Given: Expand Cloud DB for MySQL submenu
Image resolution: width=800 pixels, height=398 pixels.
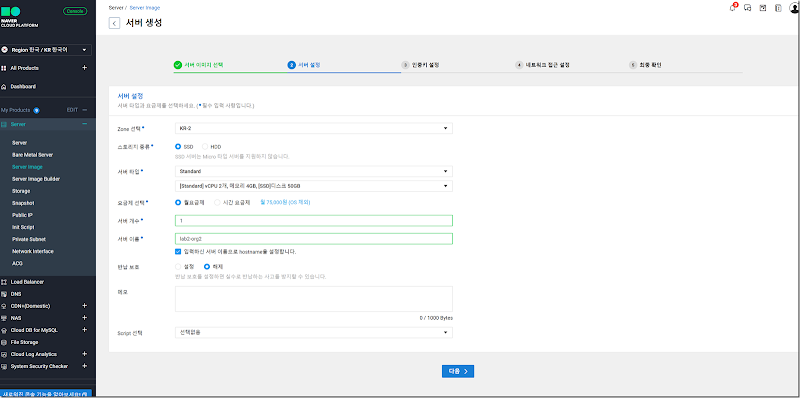Looking at the screenshot, I should click(x=85, y=330).
